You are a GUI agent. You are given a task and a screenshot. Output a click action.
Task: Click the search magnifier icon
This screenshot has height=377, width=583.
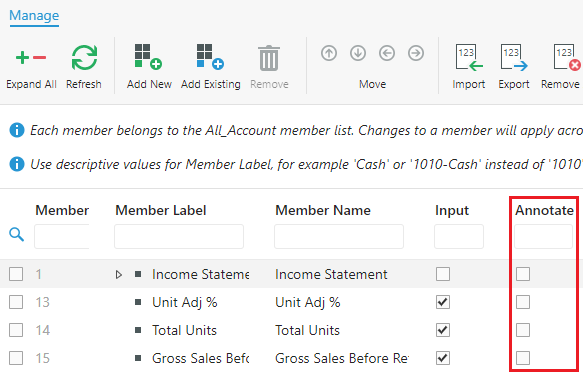16,235
